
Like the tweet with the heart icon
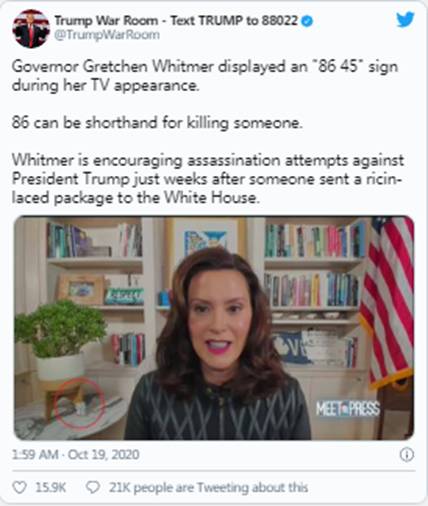point(19,487)
